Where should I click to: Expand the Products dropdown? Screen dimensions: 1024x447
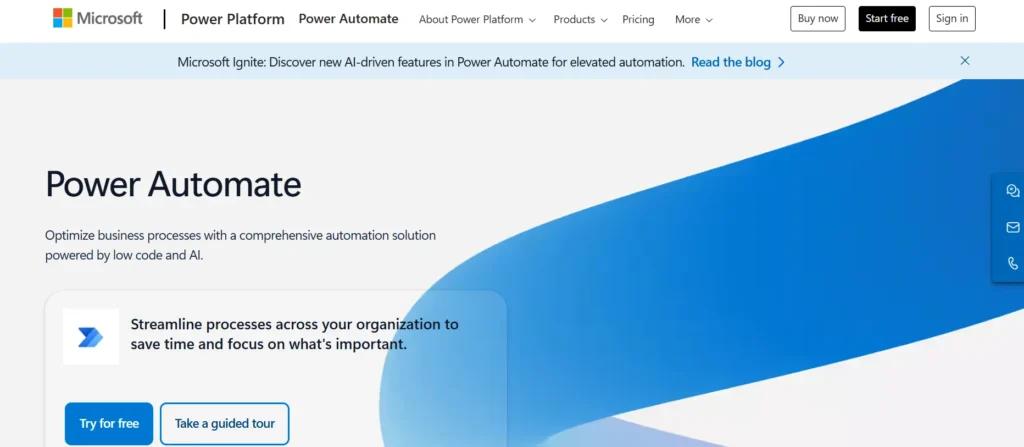click(581, 20)
